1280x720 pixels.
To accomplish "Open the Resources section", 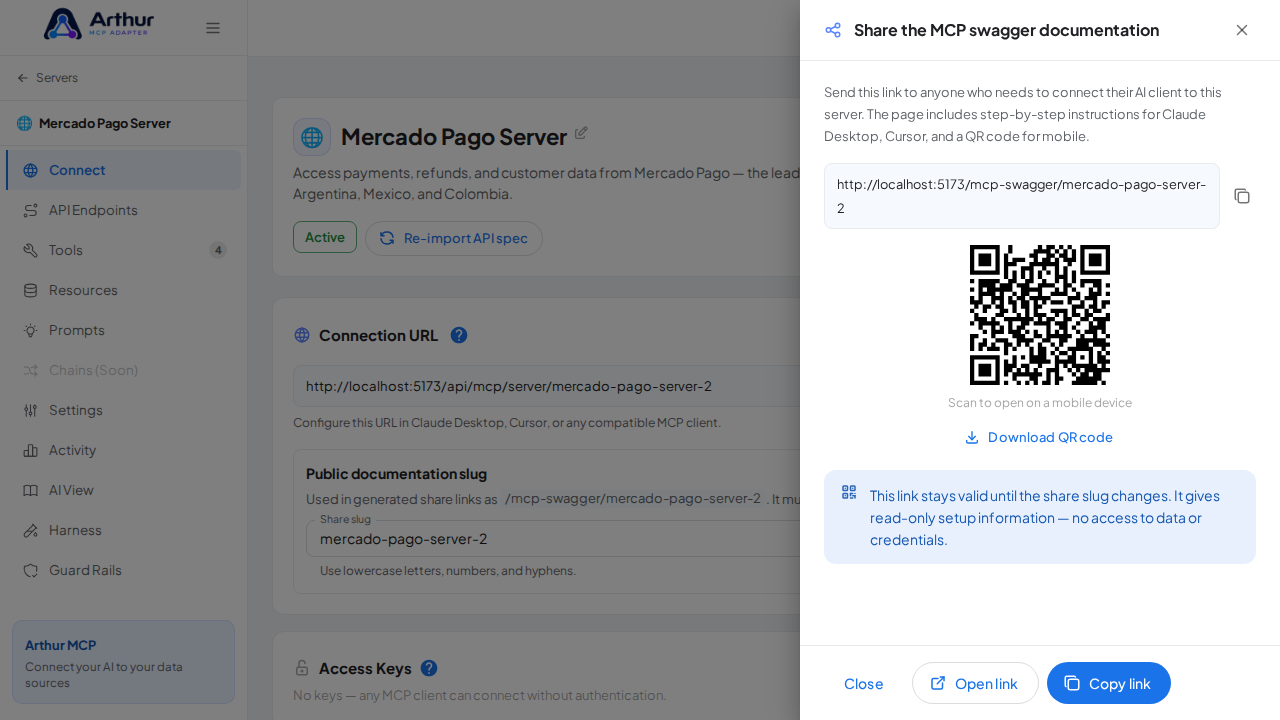I will click(x=124, y=290).
